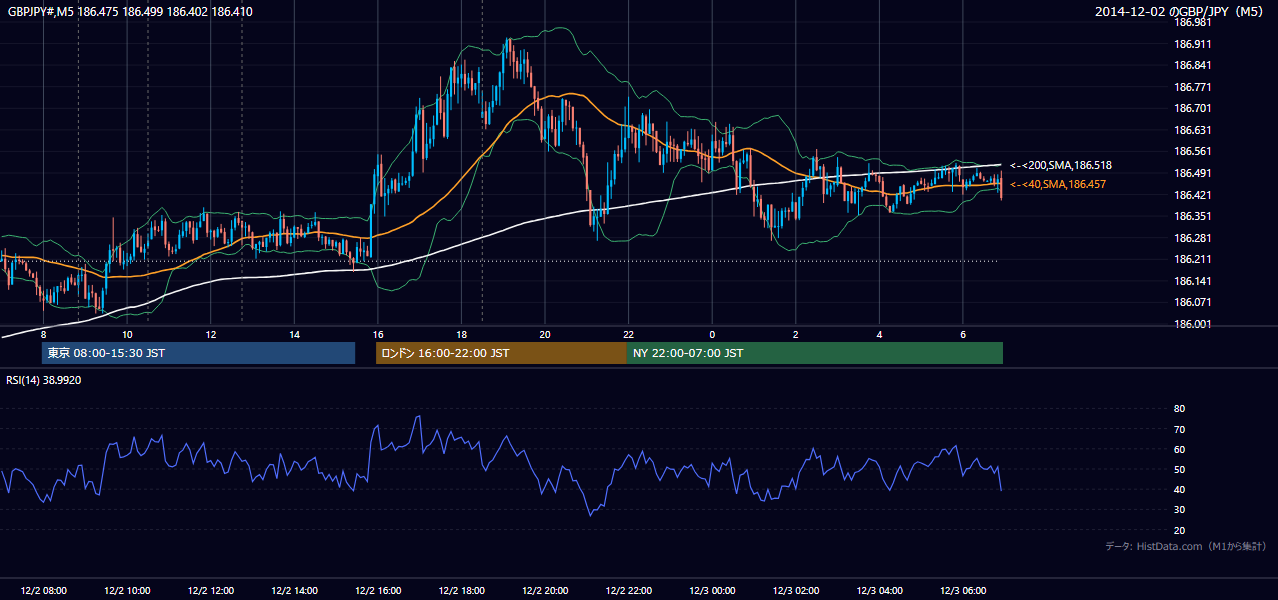Viewport: 1278px width, 600px height.
Task: Click price level 186.351 on the axis
Action: (1193, 216)
